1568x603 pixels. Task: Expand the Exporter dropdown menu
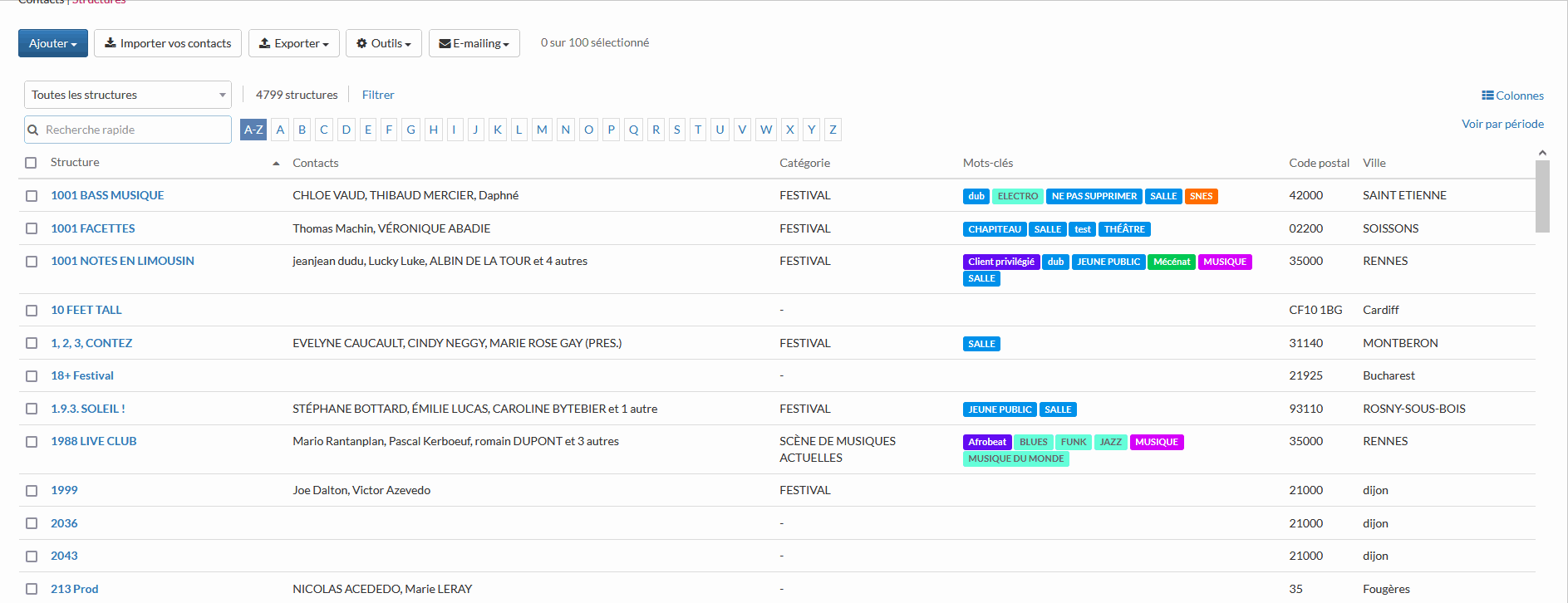tap(293, 43)
